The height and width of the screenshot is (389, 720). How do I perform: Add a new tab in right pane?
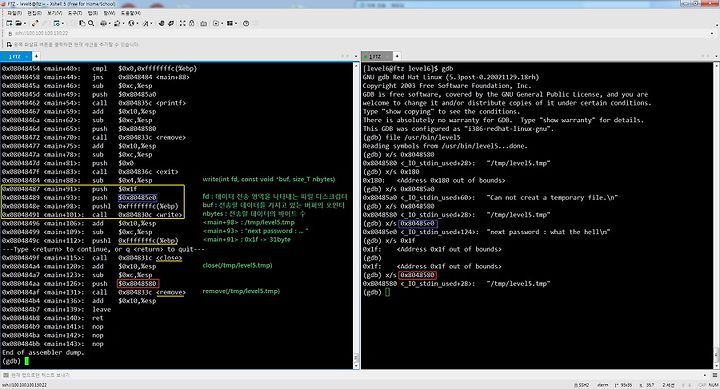[397, 56]
